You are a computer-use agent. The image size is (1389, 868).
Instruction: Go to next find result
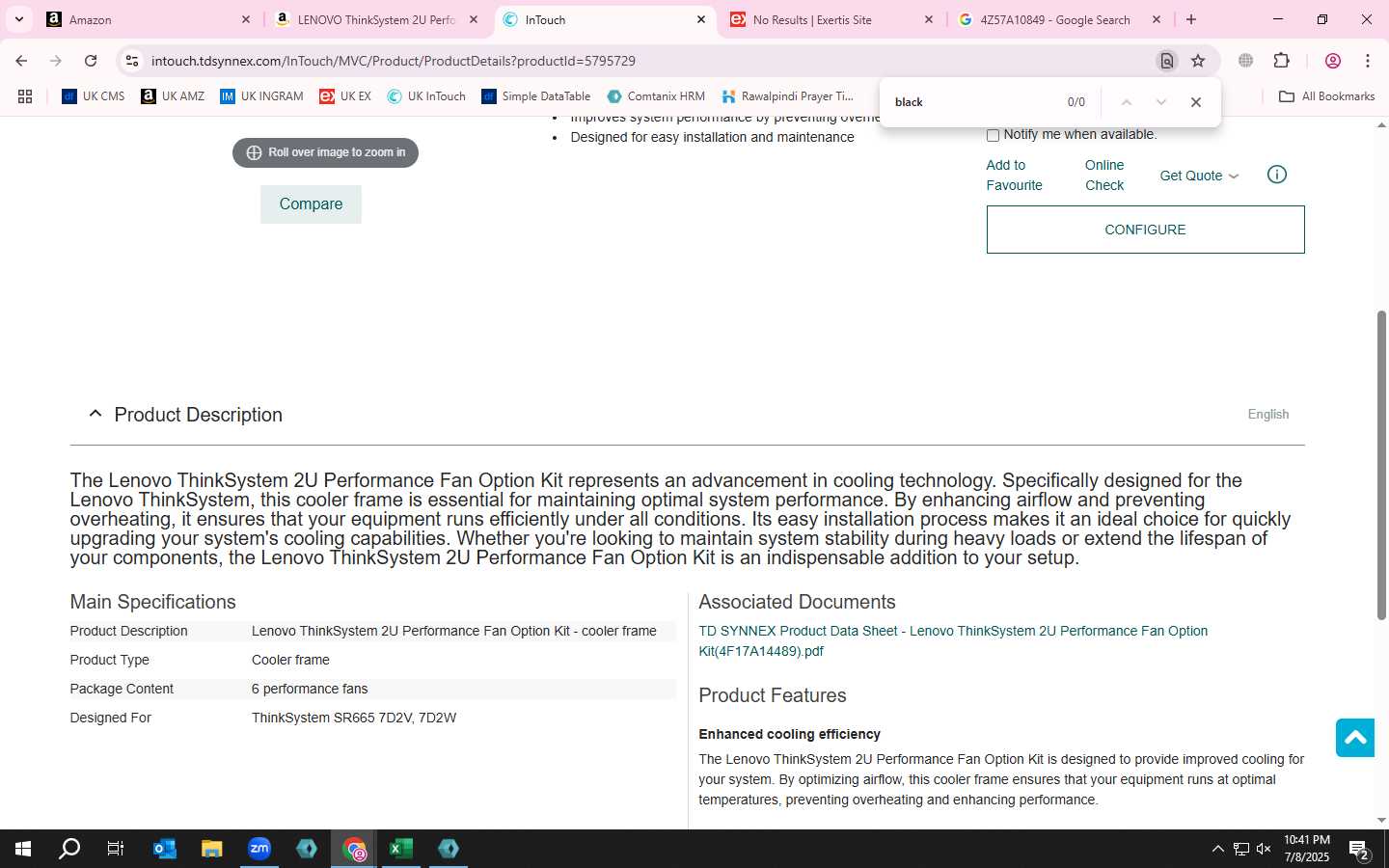[x=1161, y=102]
